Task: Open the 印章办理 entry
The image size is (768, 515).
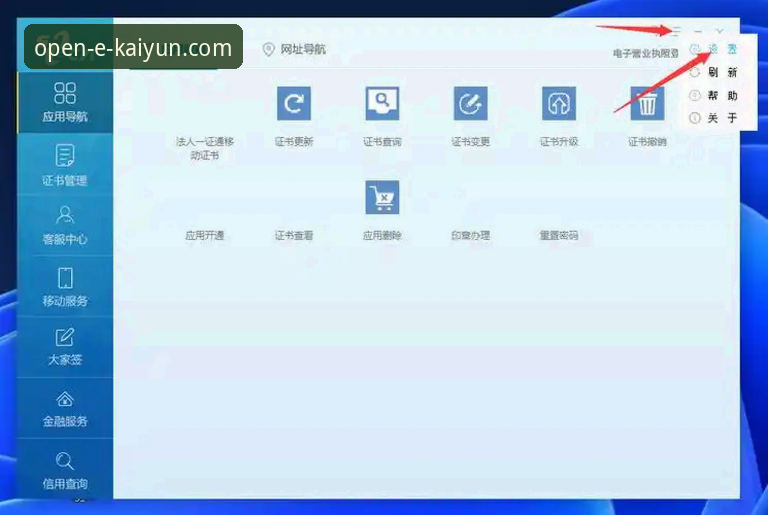Action: coord(471,235)
